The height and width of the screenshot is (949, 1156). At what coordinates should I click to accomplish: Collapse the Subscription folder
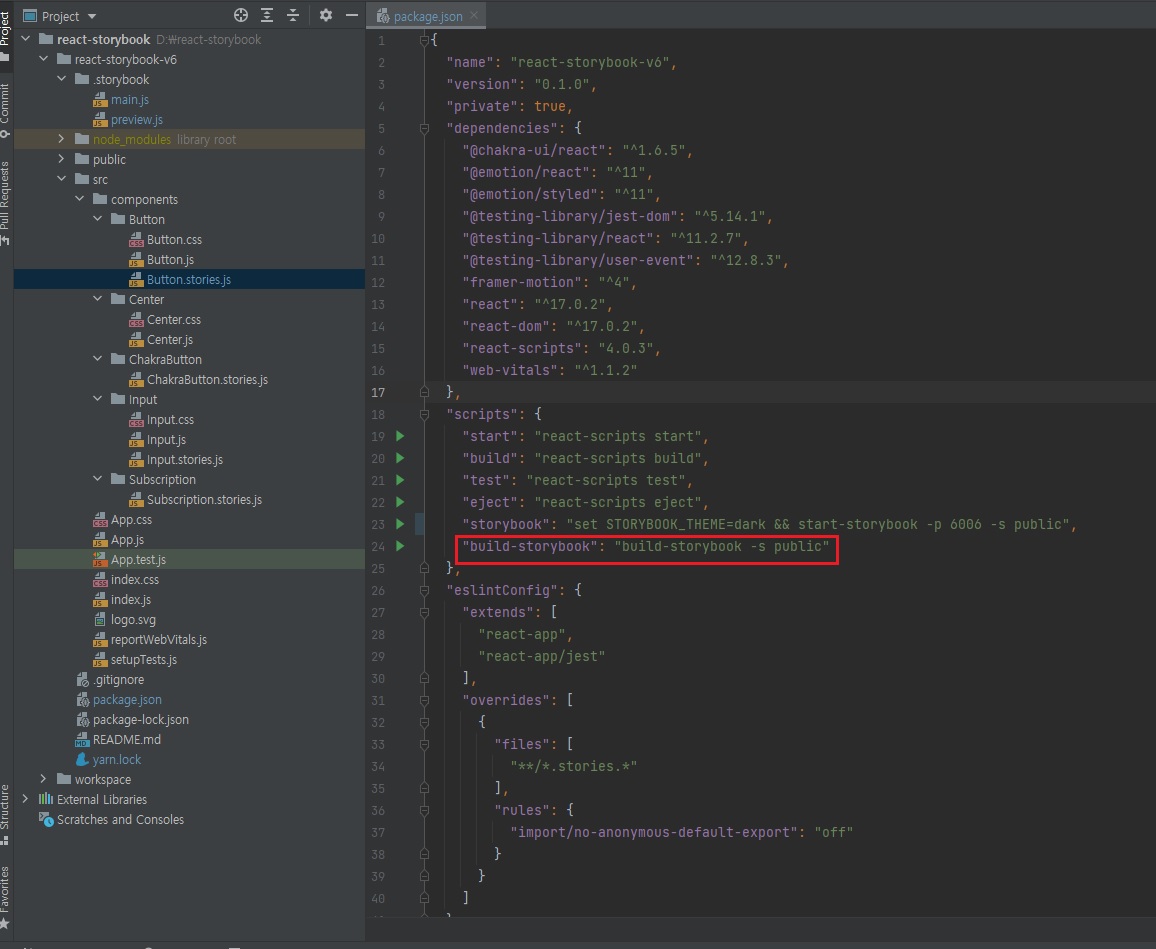tap(97, 479)
